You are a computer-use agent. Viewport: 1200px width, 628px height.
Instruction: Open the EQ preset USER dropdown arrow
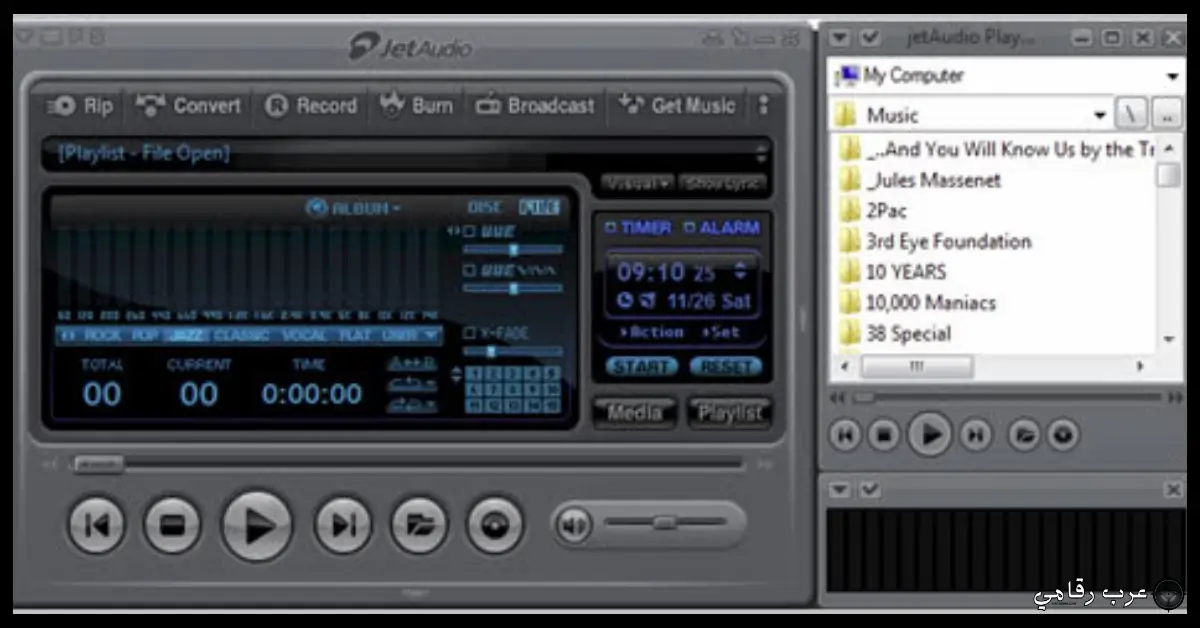432,336
